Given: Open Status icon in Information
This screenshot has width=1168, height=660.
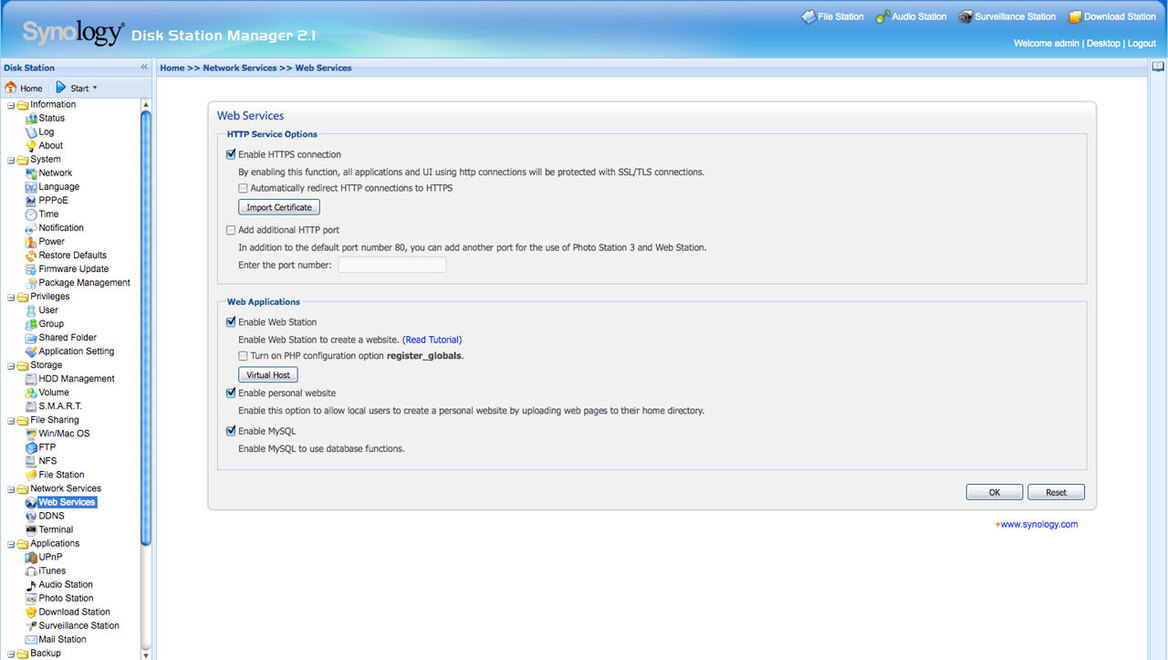Looking at the screenshot, I should (x=31, y=118).
